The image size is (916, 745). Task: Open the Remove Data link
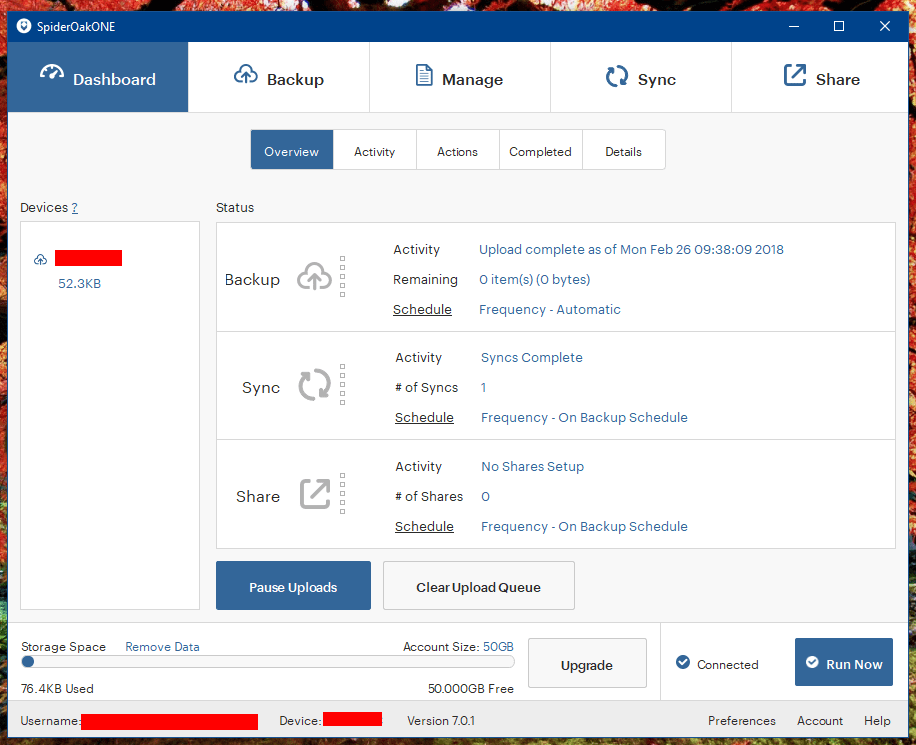tap(162, 646)
